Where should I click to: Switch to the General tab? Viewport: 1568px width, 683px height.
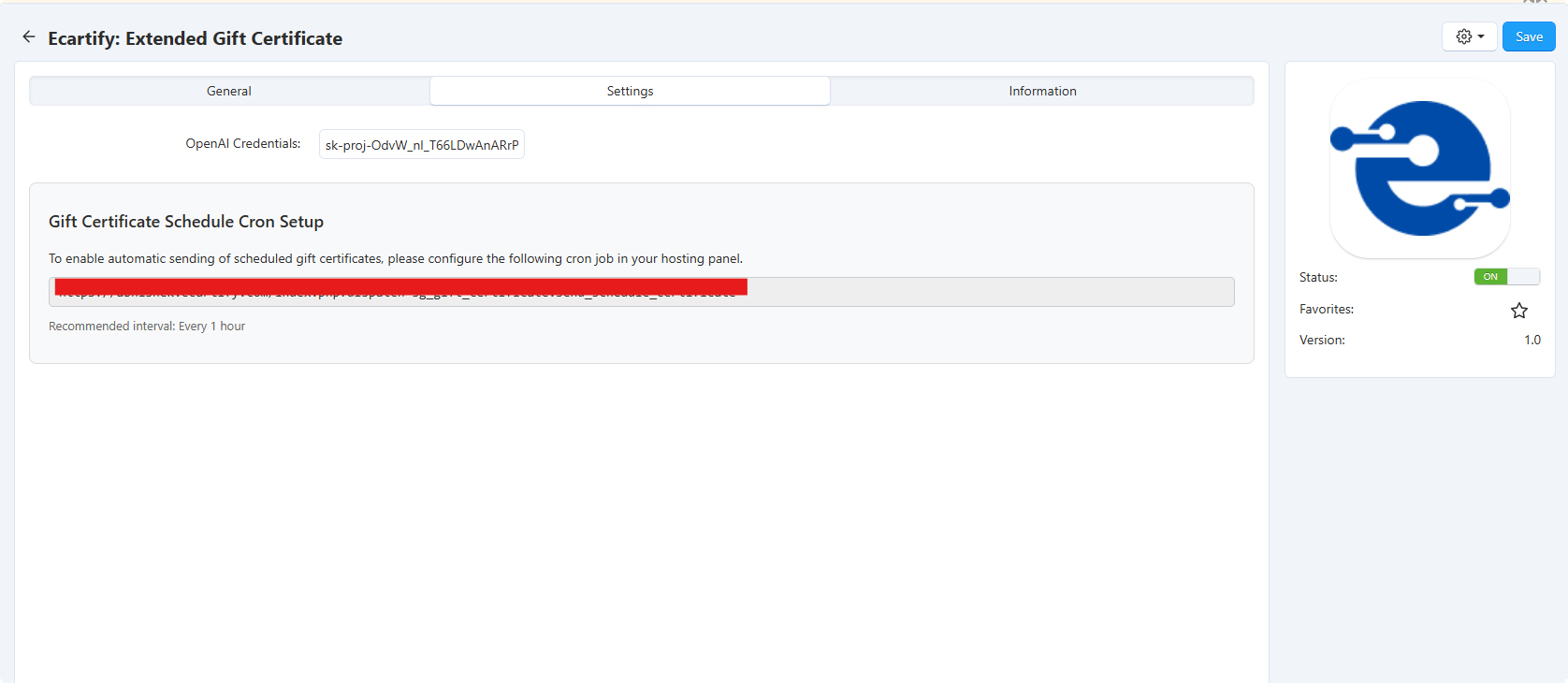[x=229, y=91]
